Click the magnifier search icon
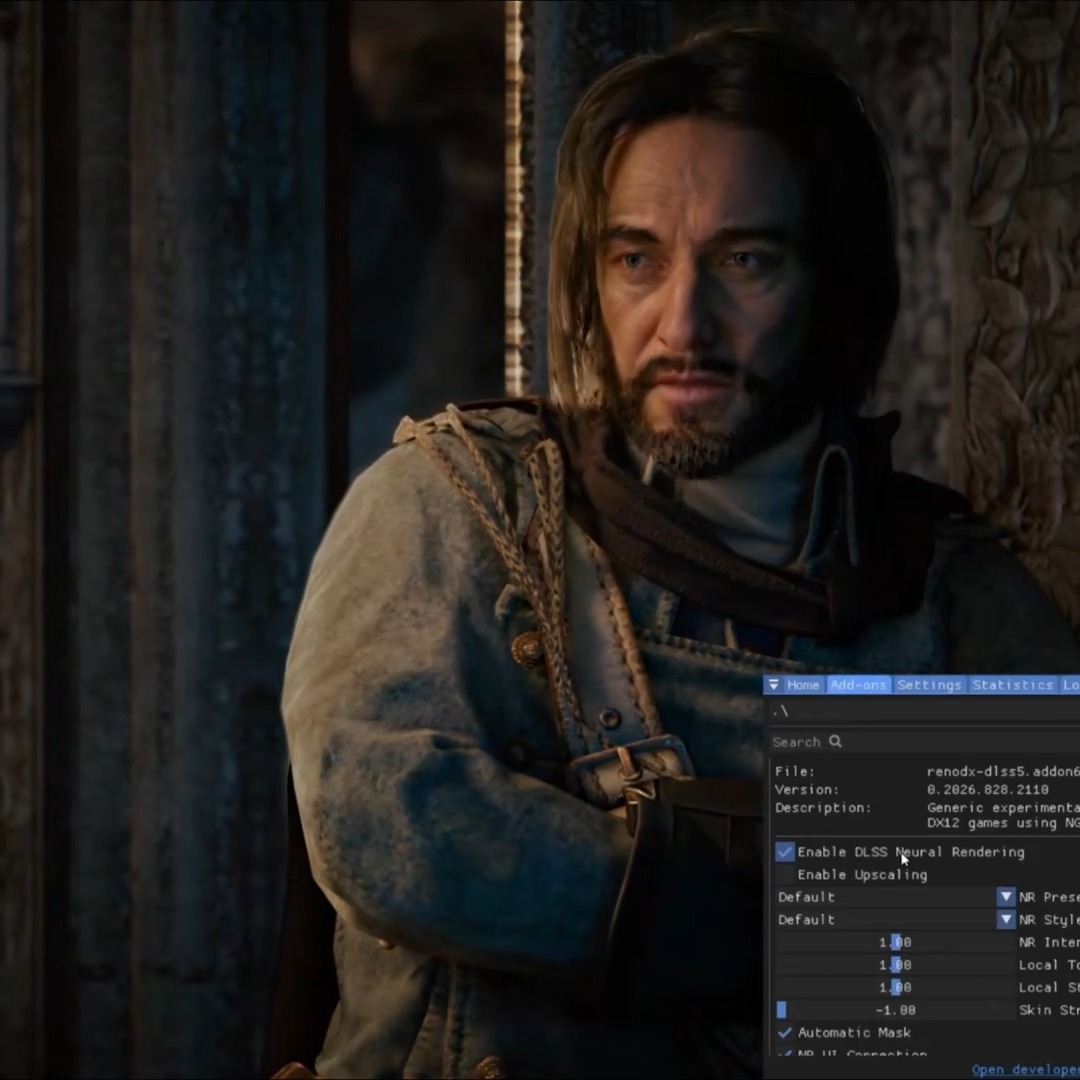Screen dimensions: 1080x1080 pos(835,741)
